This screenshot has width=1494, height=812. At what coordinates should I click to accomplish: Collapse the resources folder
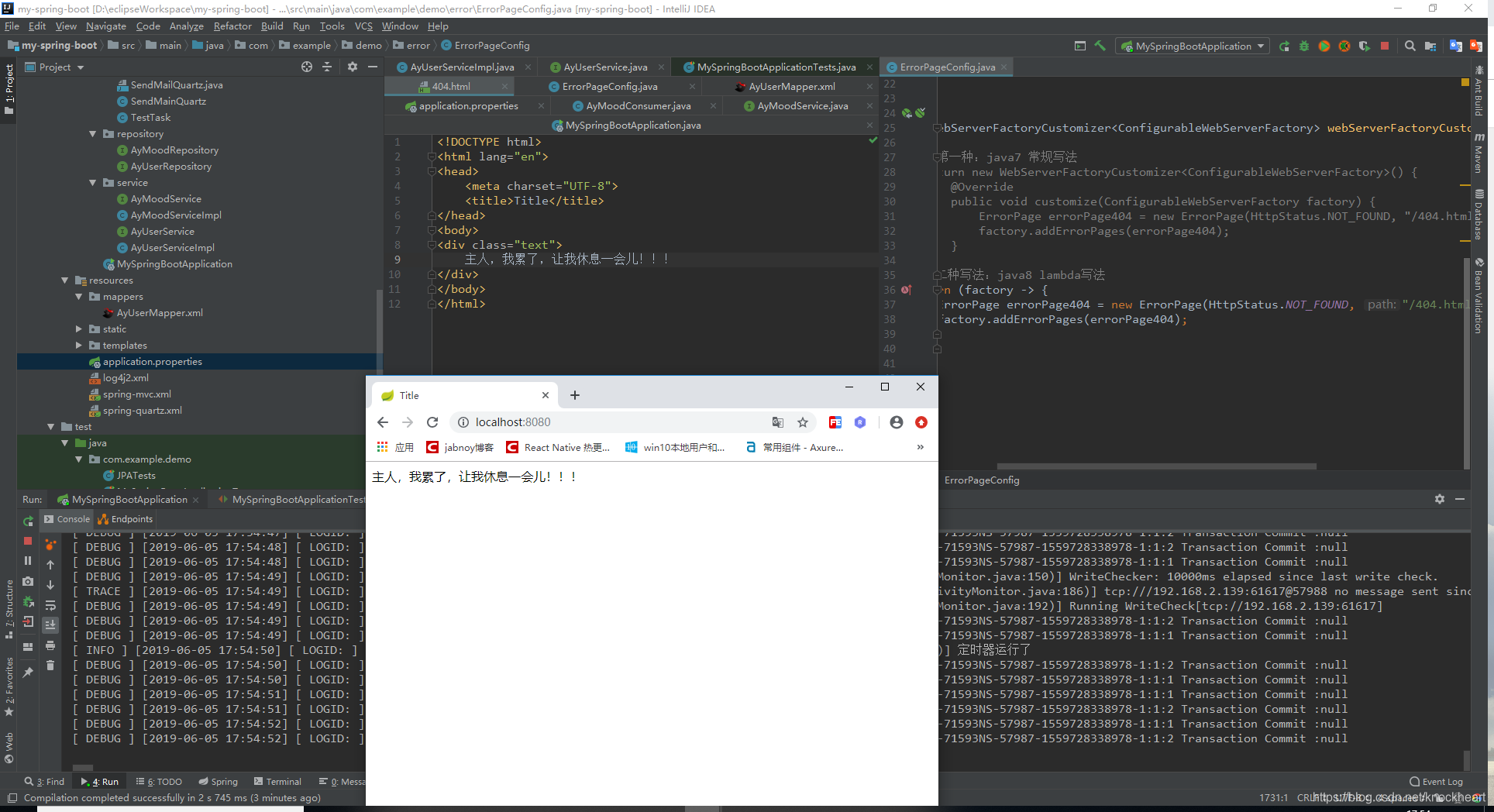[x=64, y=280]
